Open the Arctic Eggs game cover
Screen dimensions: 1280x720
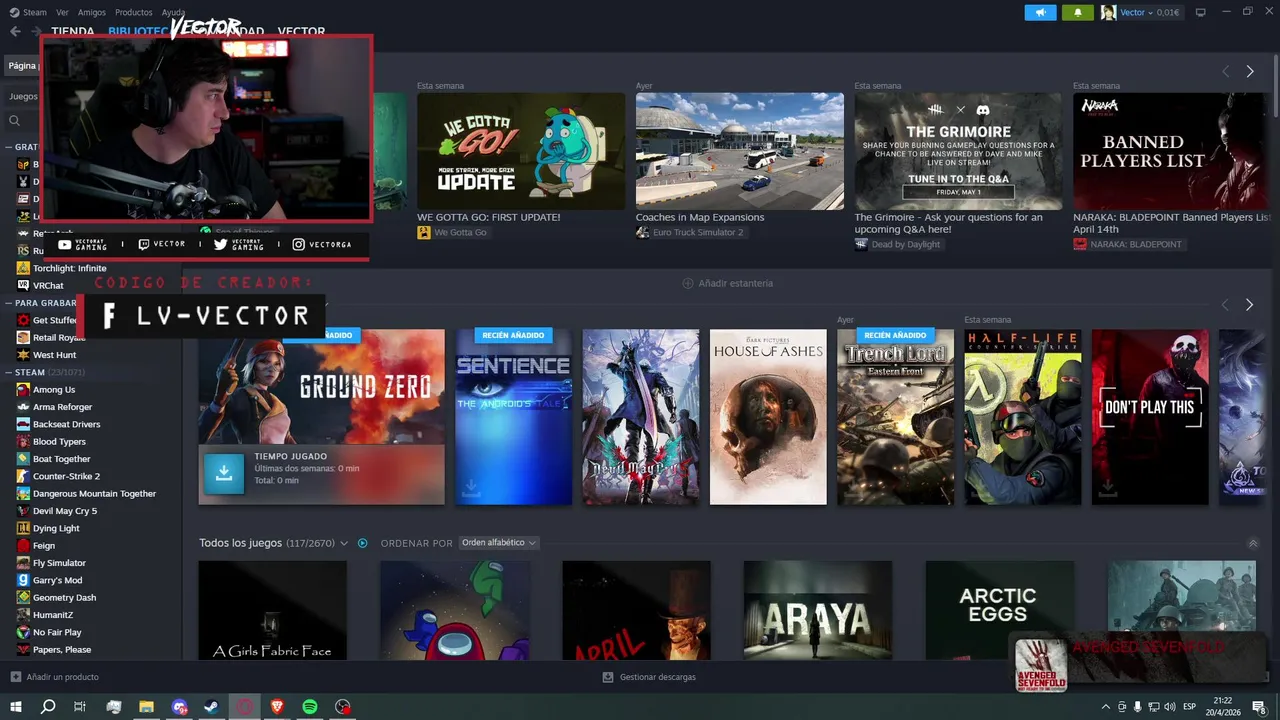pos(999,610)
